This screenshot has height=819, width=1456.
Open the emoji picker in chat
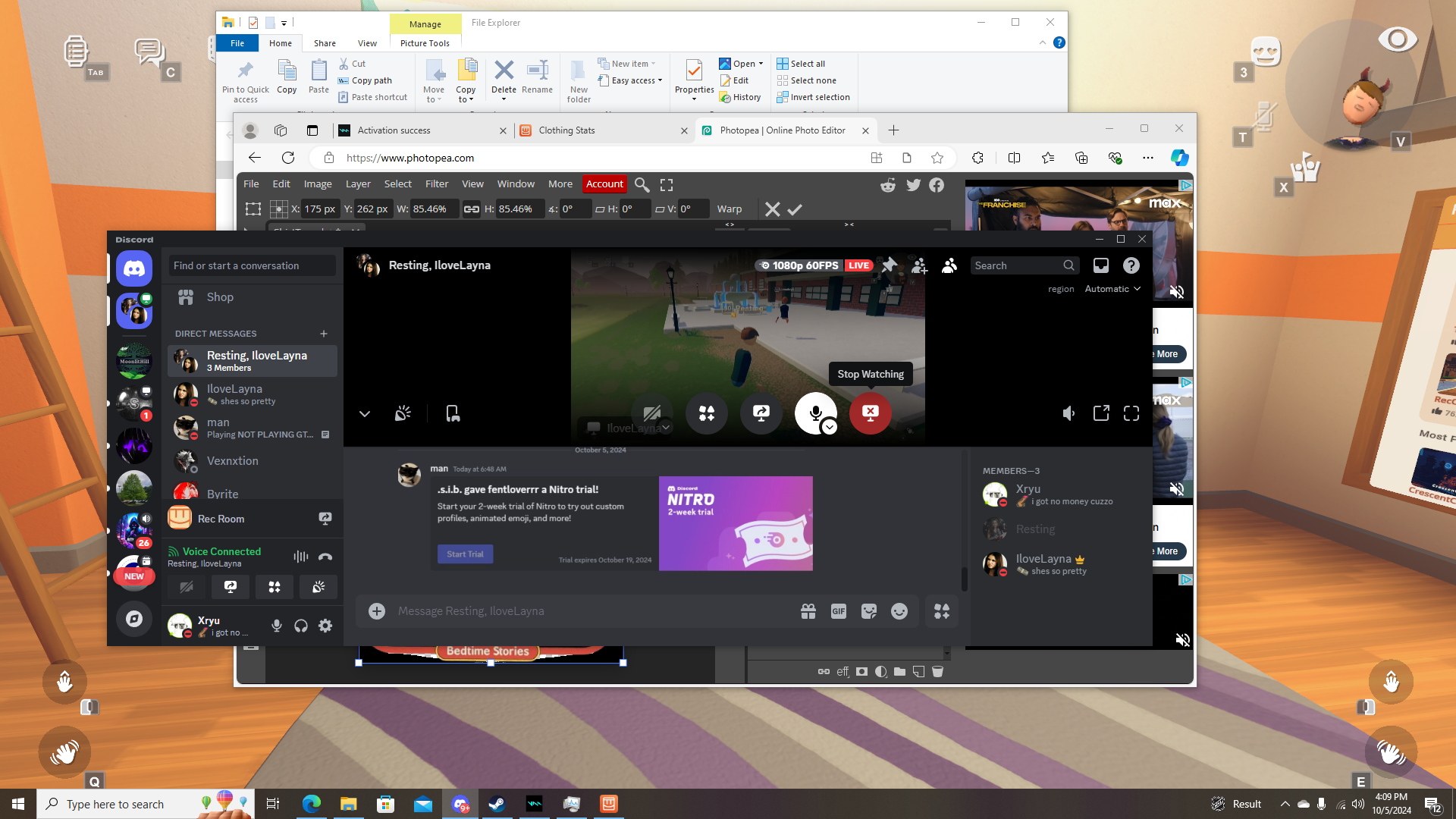pos(899,611)
